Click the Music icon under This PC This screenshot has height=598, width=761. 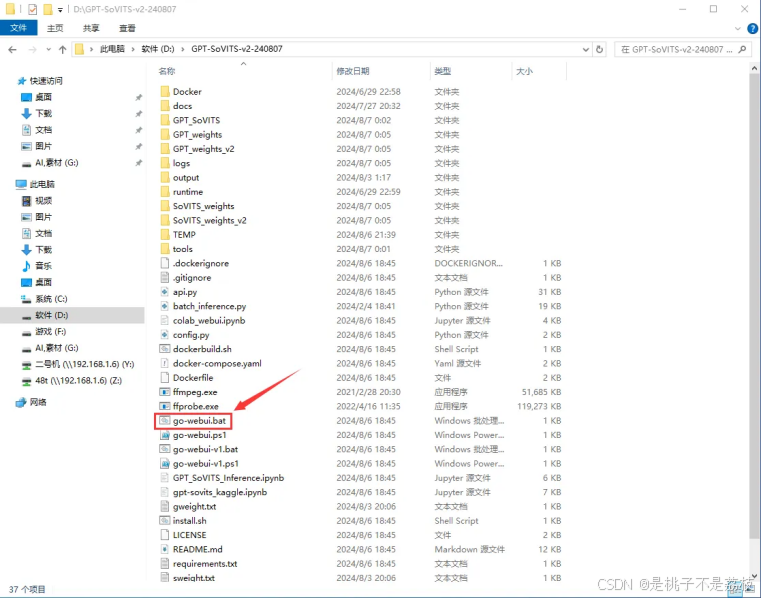(x=26, y=266)
